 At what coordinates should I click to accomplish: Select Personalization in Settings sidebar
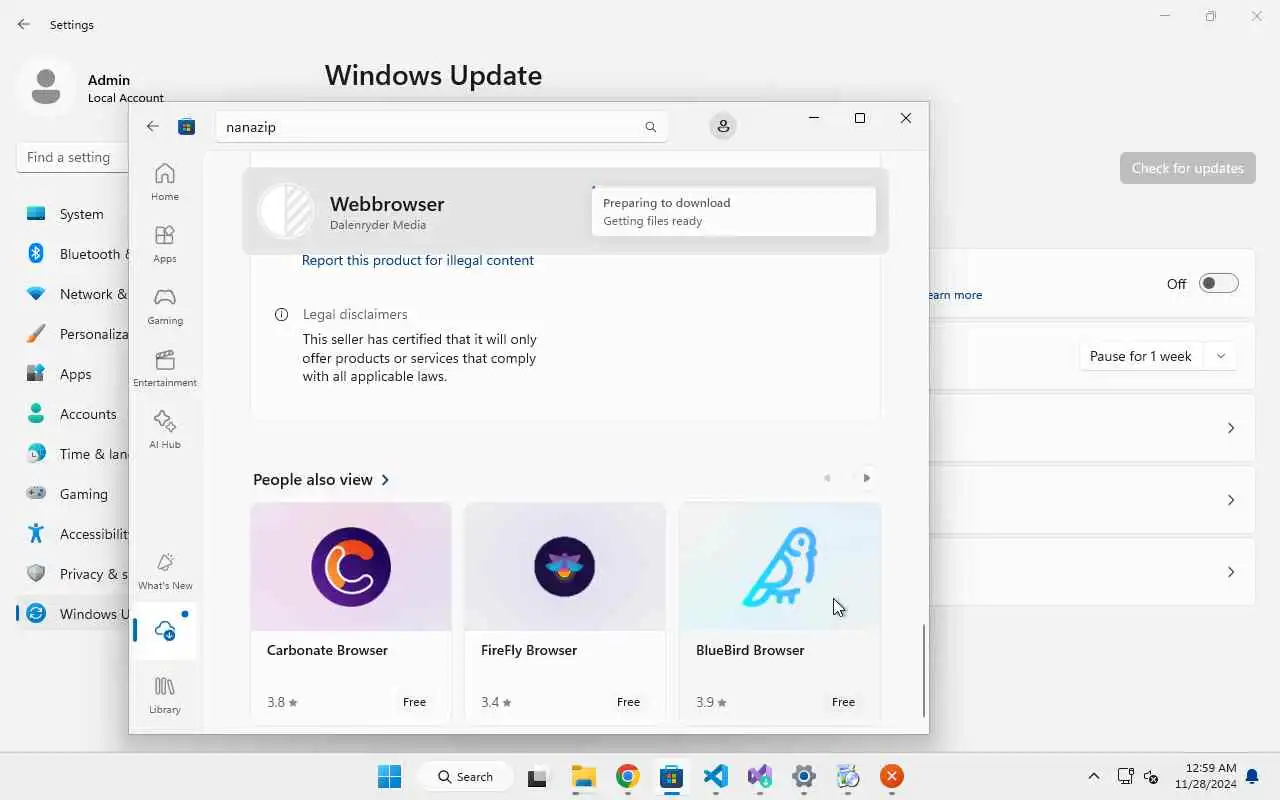(x=73, y=334)
